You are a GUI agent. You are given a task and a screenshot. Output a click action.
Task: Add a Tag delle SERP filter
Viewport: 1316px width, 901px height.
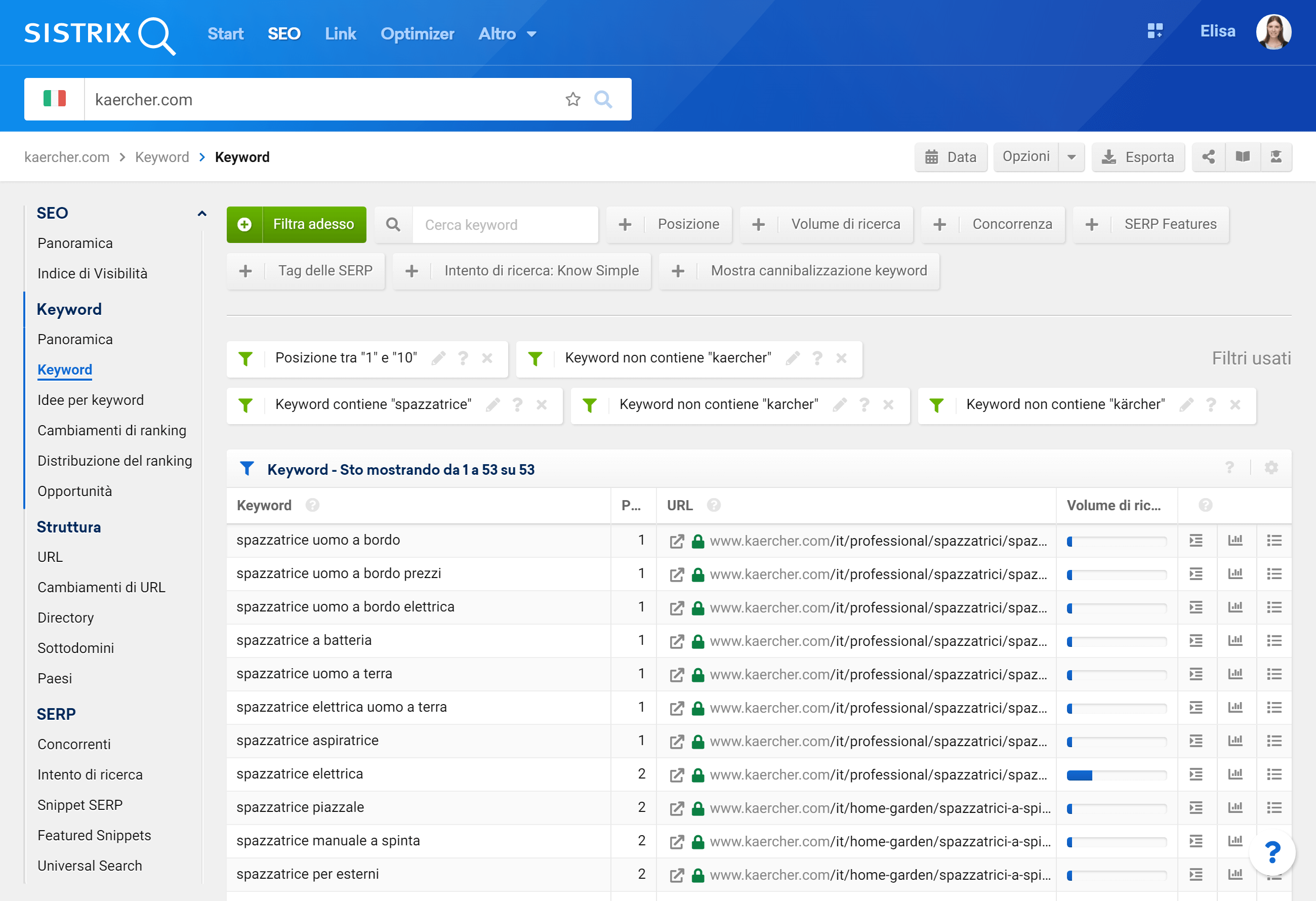point(305,271)
